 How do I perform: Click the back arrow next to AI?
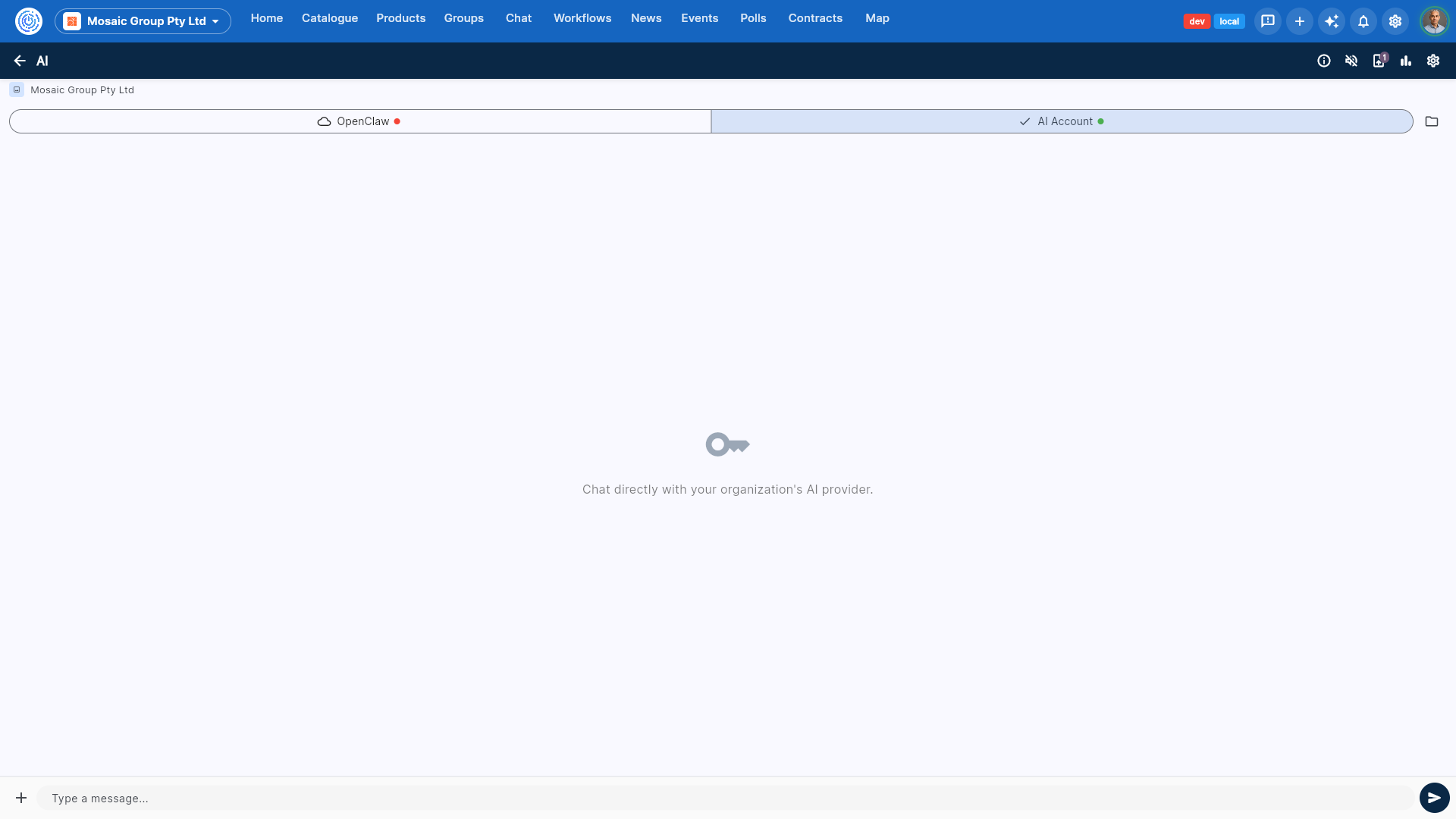point(20,61)
